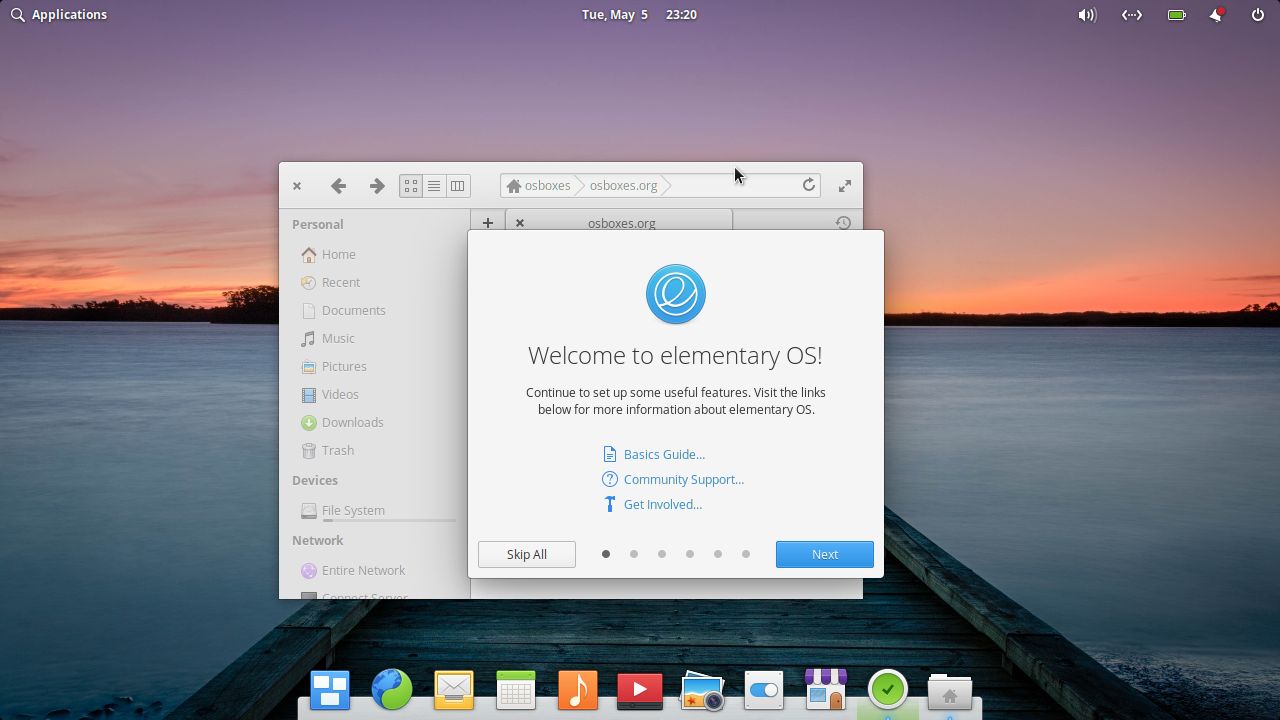The image size is (1280, 720).
Task: Open System Settings from the dock
Action: (763, 689)
